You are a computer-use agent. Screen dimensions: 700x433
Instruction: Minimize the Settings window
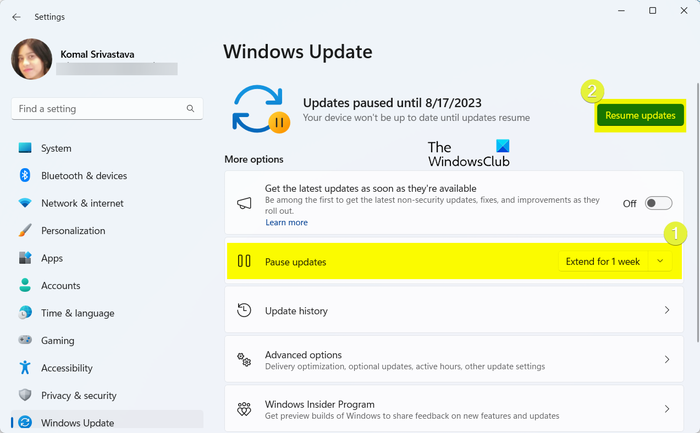(x=621, y=11)
